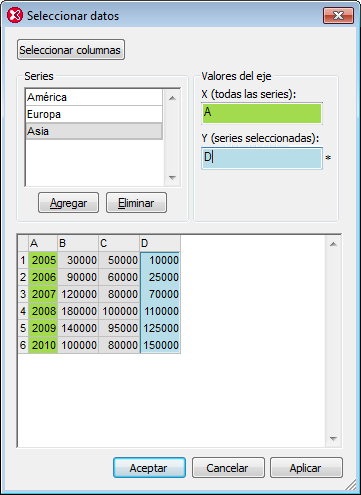Select the Asia series

point(94,131)
